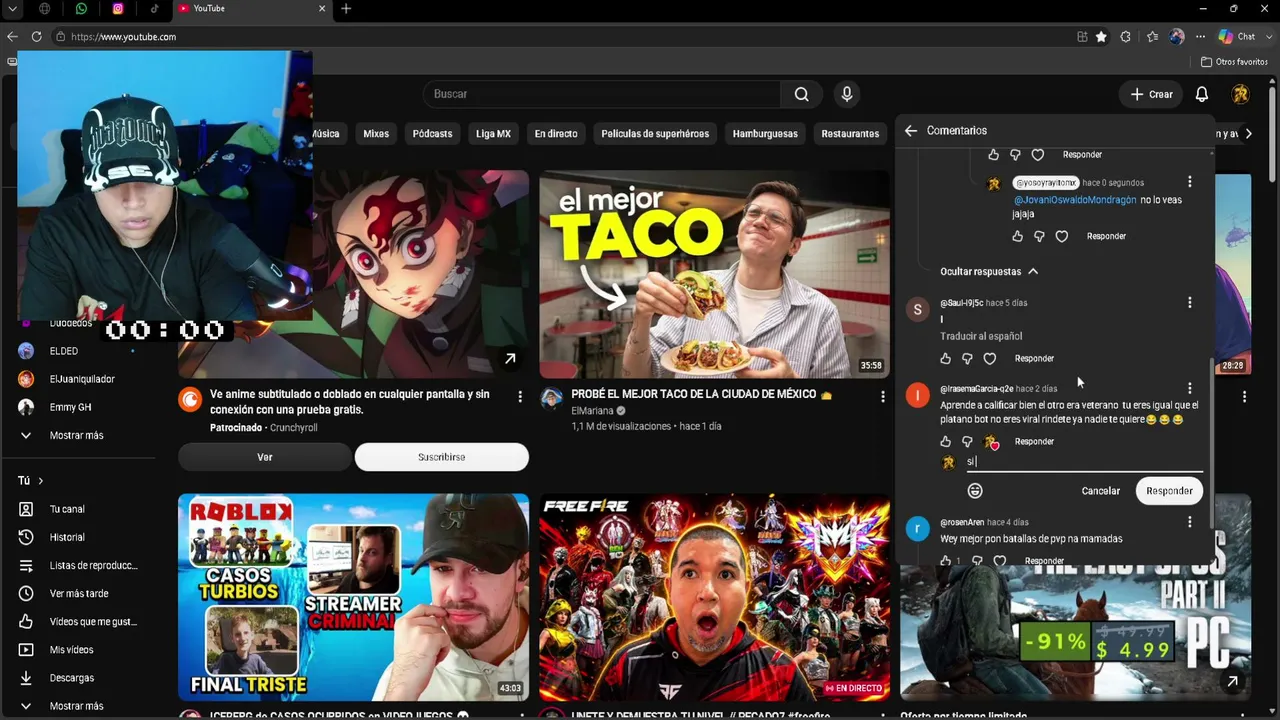Dislike the 'no lo veas jajaja' reply
Viewport: 1280px width, 720px height.
click(x=1039, y=236)
